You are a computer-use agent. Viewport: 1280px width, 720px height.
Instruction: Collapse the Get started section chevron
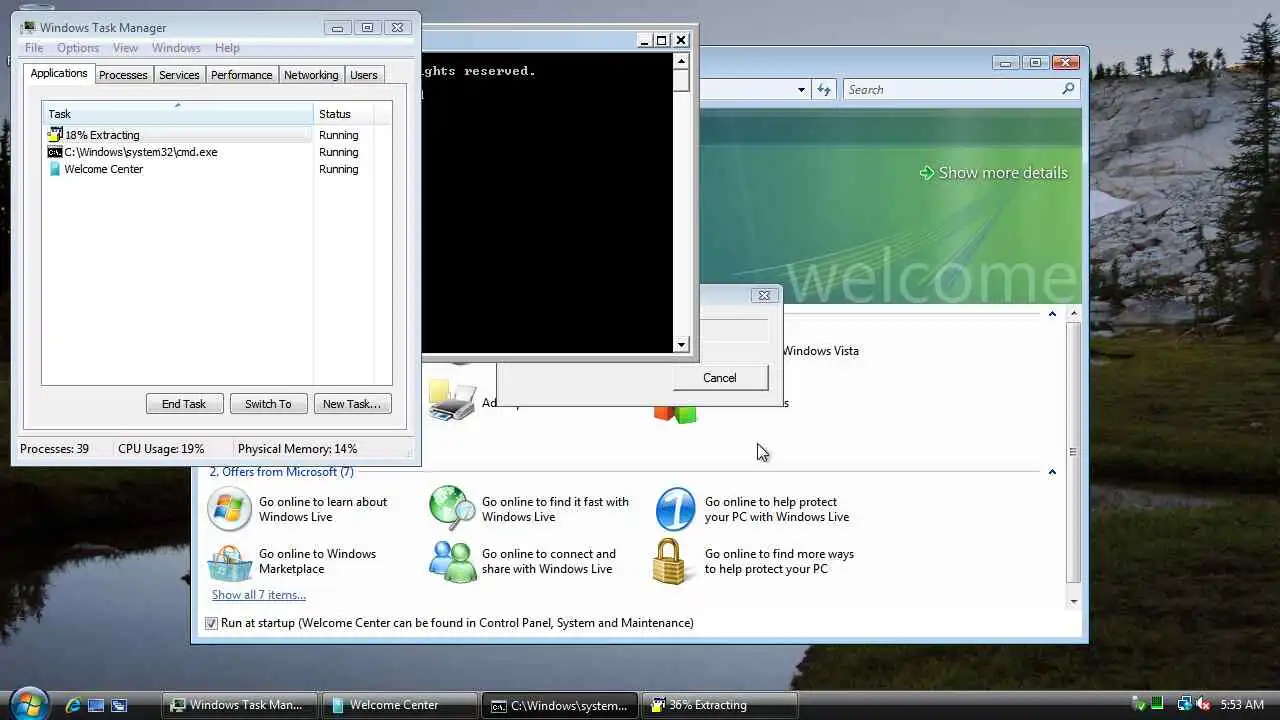point(1052,314)
